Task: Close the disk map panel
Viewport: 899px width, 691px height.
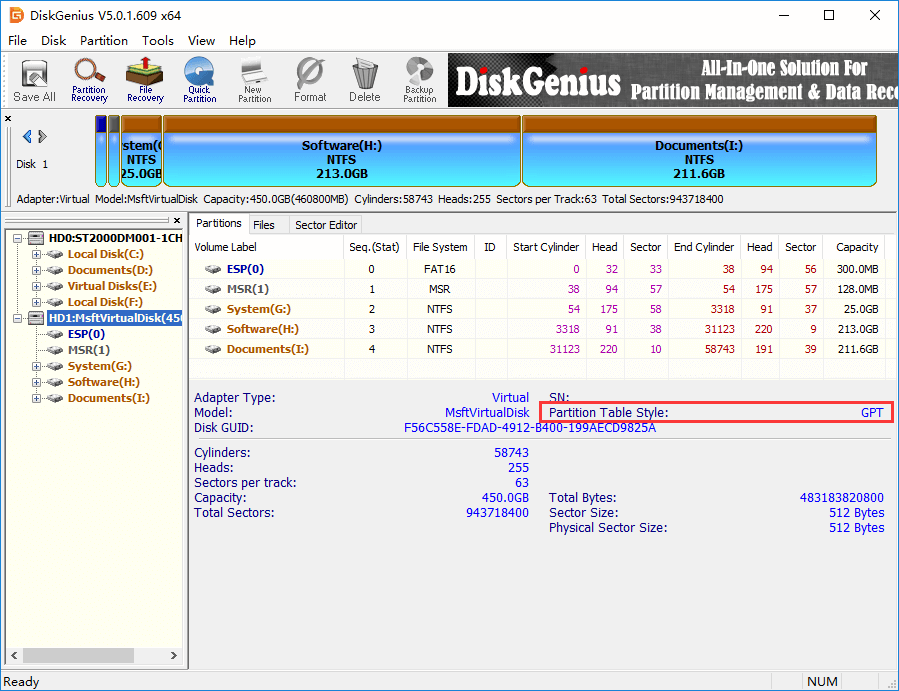Action: [x=8, y=119]
